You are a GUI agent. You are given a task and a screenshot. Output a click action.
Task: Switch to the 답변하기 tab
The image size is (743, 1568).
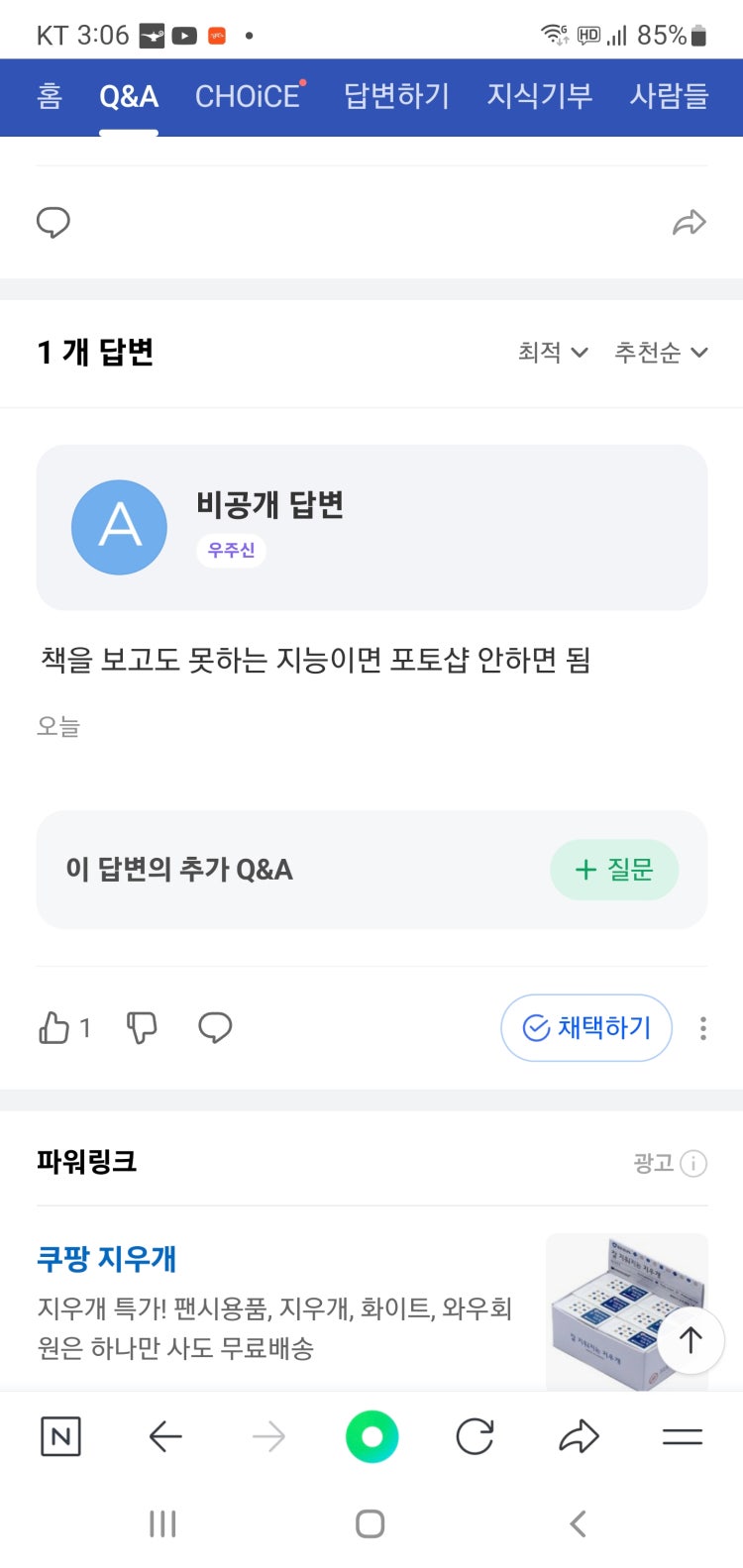click(x=396, y=96)
